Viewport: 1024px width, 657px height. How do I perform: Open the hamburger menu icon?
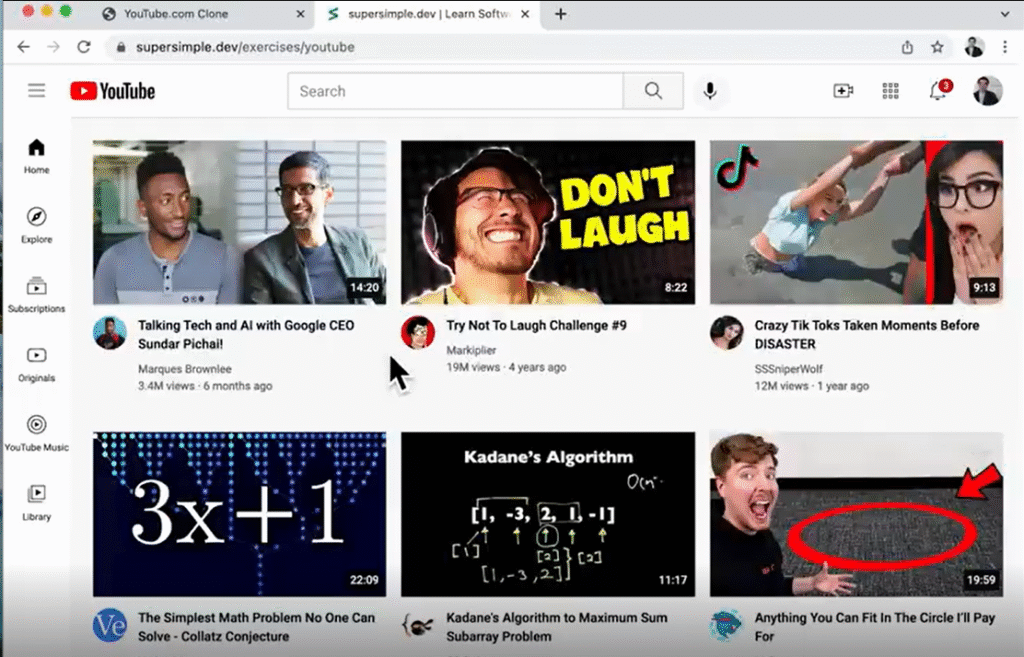tap(37, 91)
